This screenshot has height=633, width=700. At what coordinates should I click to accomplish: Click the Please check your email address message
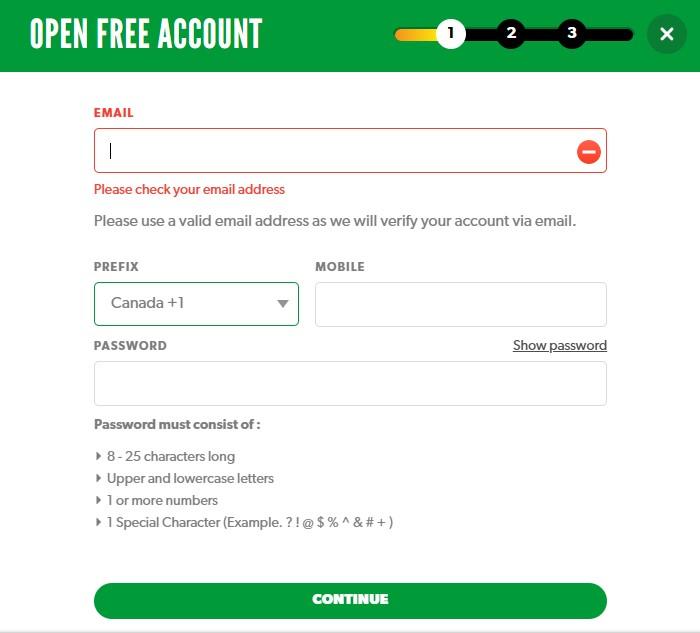tap(189, 190)
